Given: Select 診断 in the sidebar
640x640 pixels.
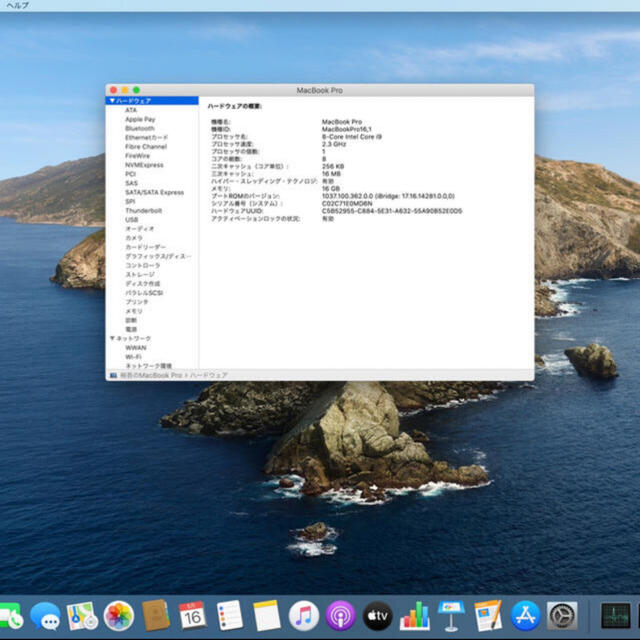Looking at the screenshot, I should [131, 320].
